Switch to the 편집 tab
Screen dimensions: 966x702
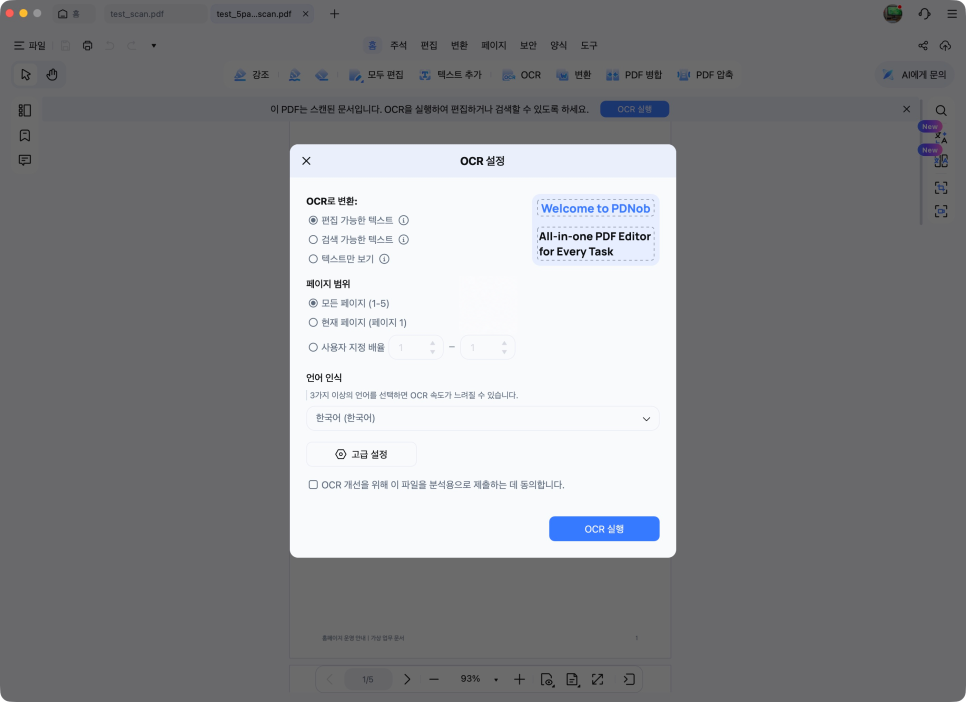(x=429, y=46)
